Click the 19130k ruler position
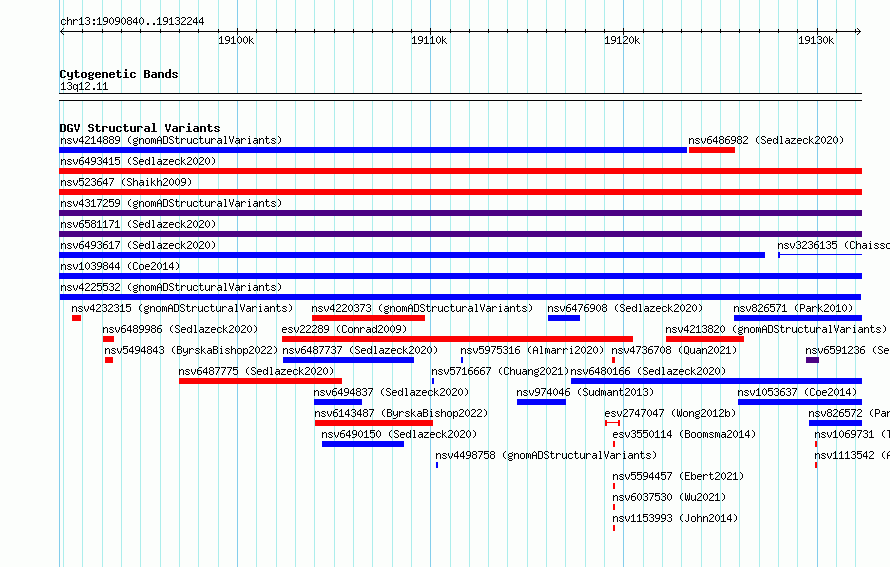Viewport: 890px width, 567px height. coord(816,40)
